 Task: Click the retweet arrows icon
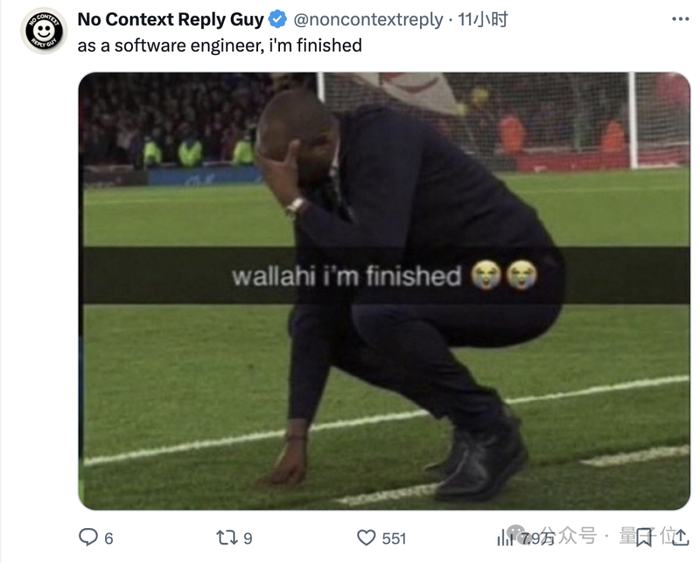click(227, 538)
